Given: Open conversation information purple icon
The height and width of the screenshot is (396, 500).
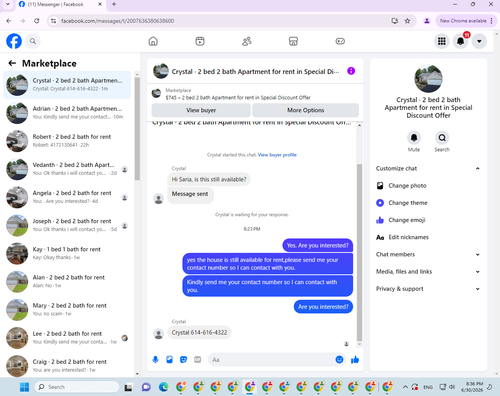Looking at the screenshot, I should coord(351,71).
